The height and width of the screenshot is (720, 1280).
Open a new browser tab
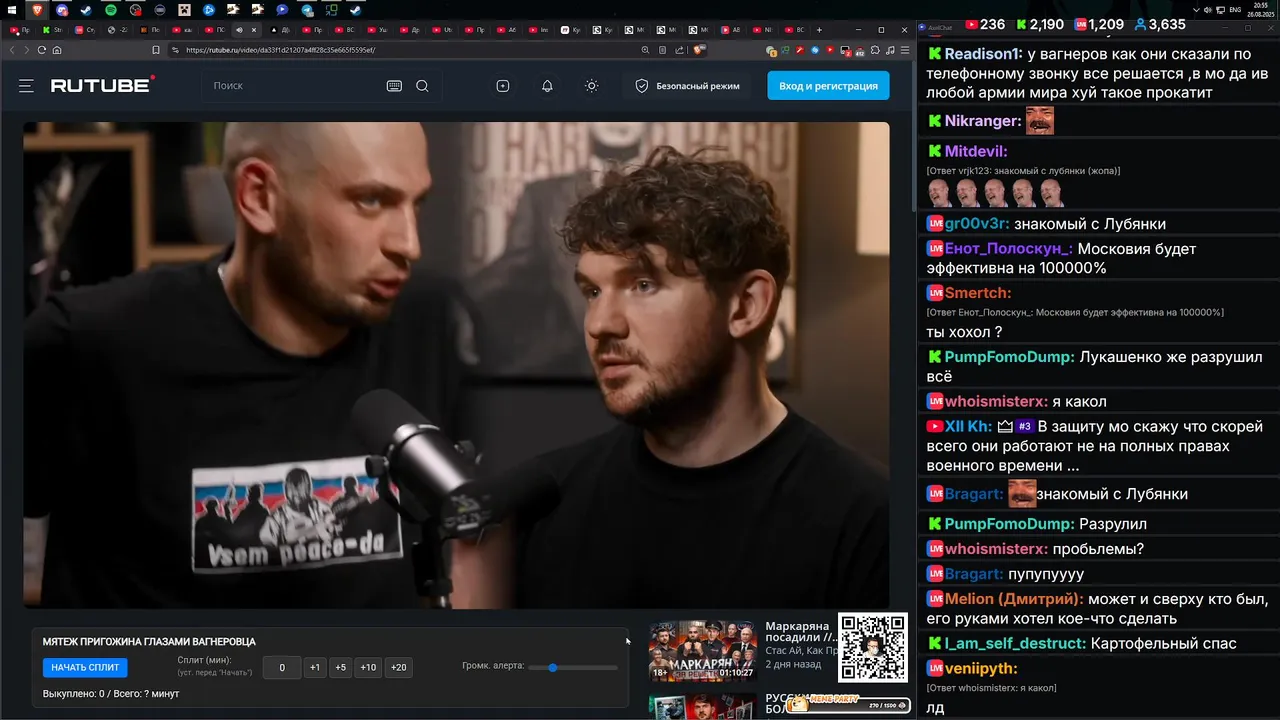tap(819, 30)
